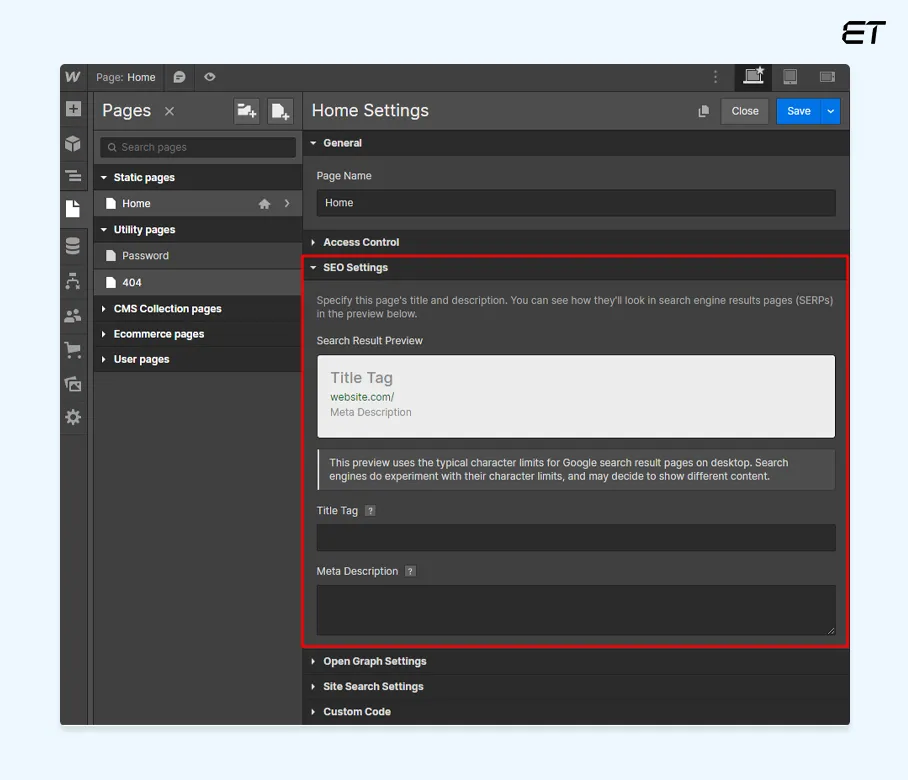Screen dimensions: 908x780
Task: Switch to mobile landscape breakpoint
Action: click(828, 77)
